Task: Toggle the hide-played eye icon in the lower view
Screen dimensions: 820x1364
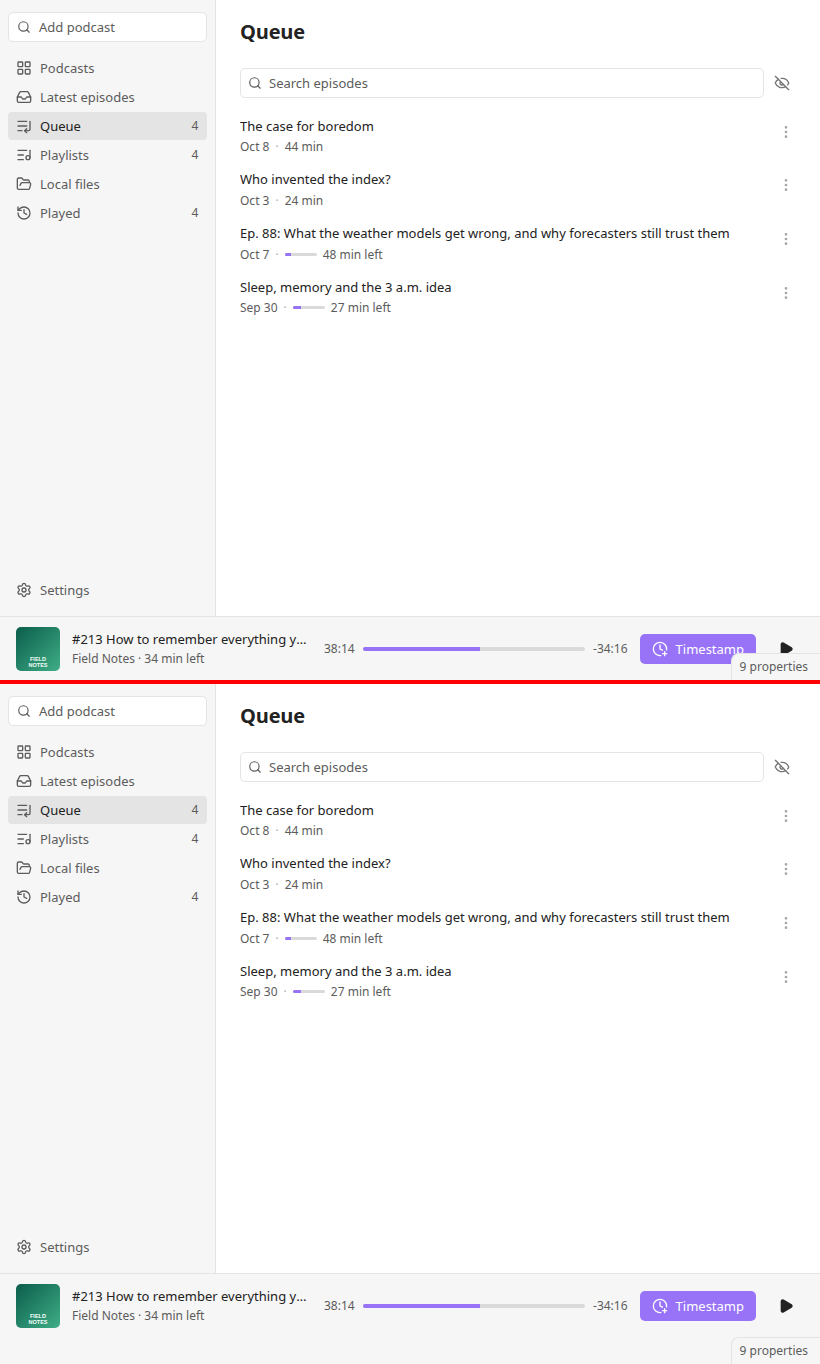Action: click(x=782, y=767)
